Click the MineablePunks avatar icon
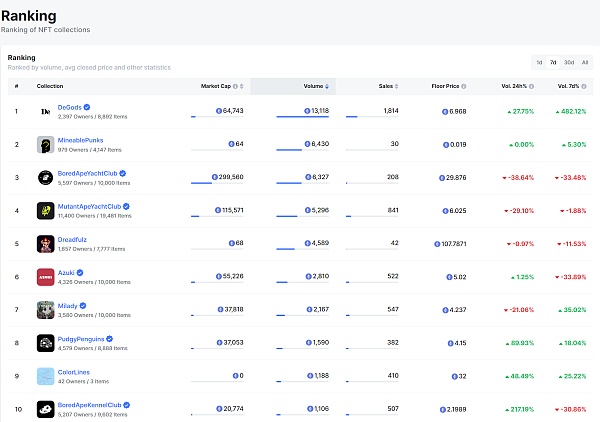Screen dimensions: 600x422 (x=45, y=144)
